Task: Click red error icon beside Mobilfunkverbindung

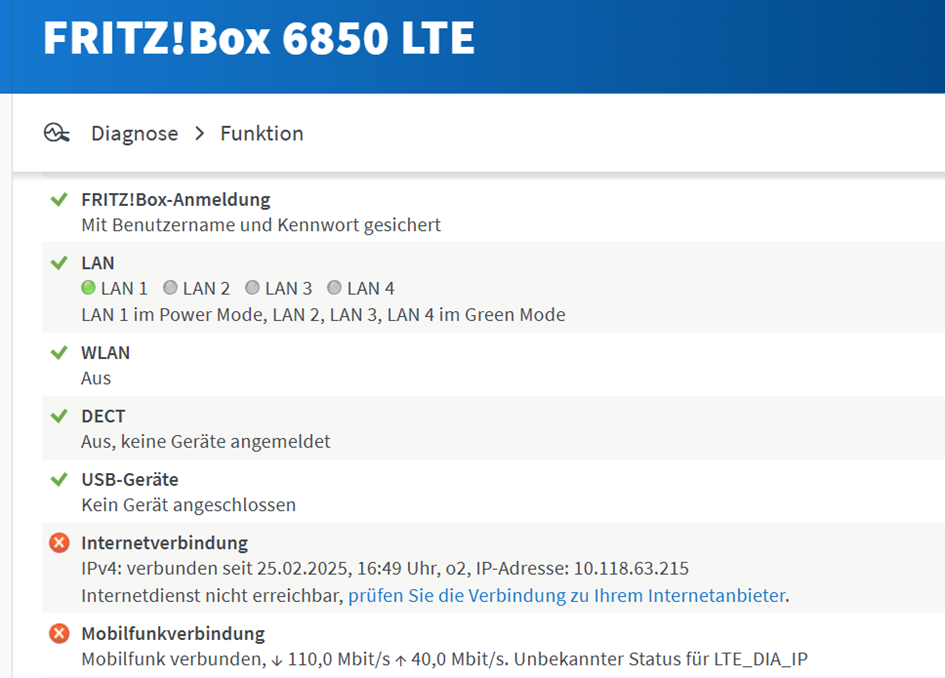Action: tap(59, 633)
